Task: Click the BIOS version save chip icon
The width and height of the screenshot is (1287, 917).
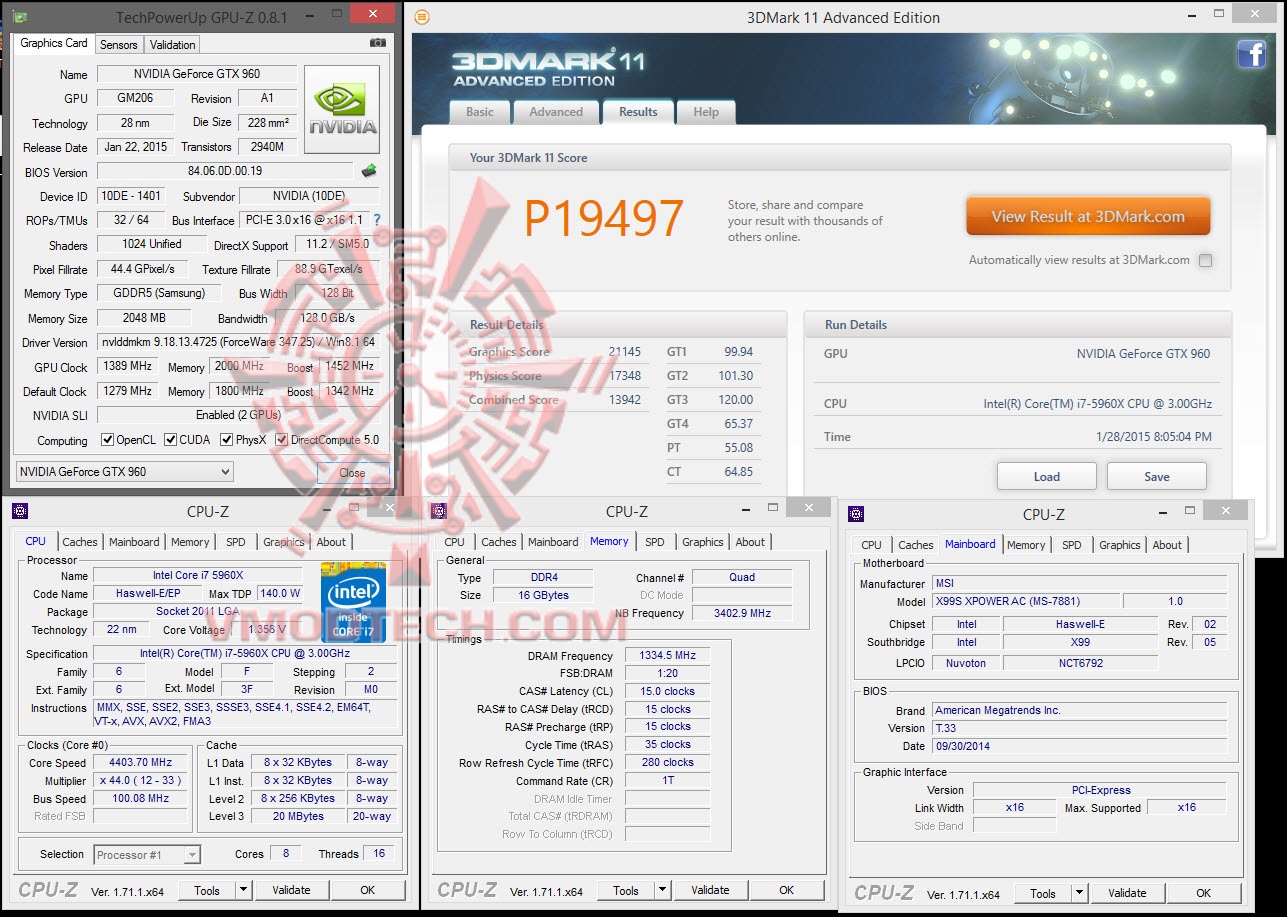Action: tap(369, 171)
